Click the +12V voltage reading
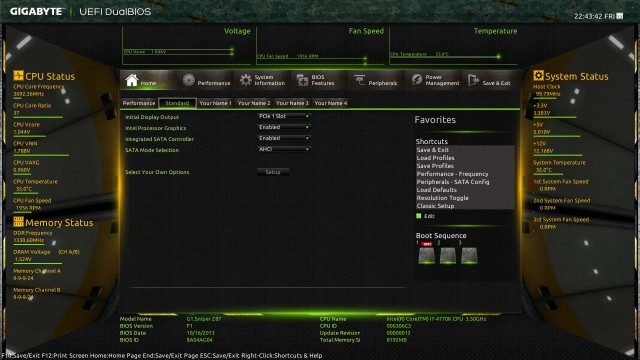This screenshot has height=360, width=640. coord(543,151)
